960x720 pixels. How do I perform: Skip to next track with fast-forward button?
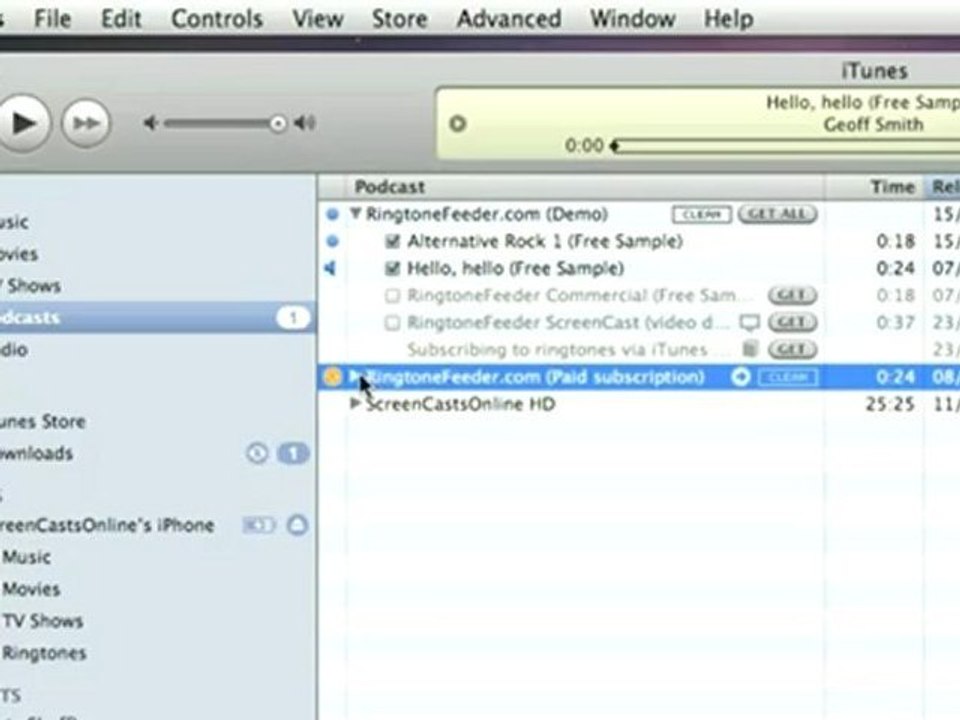coord(86,124)
